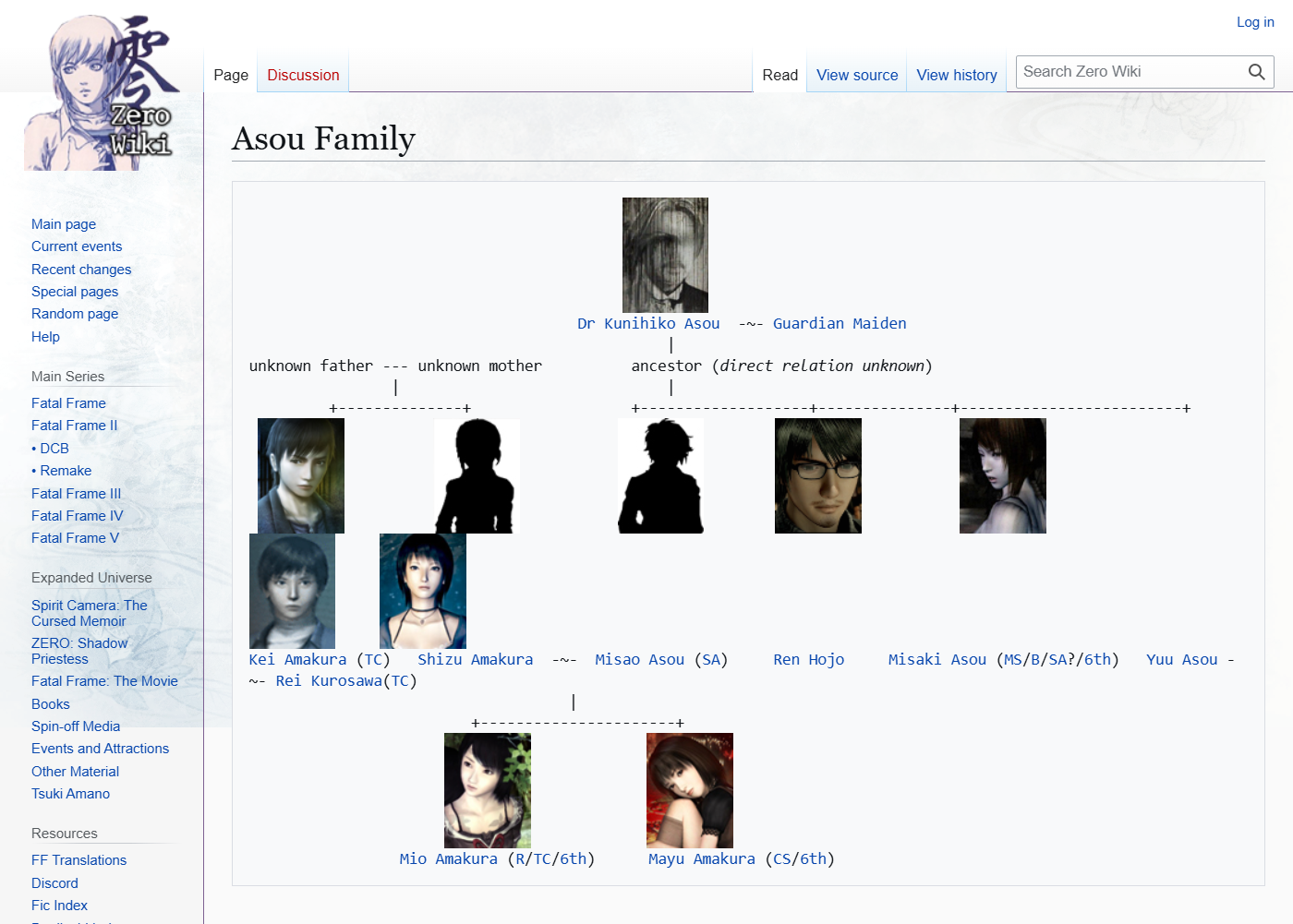Open the Discussion tab

click(303, 75)
